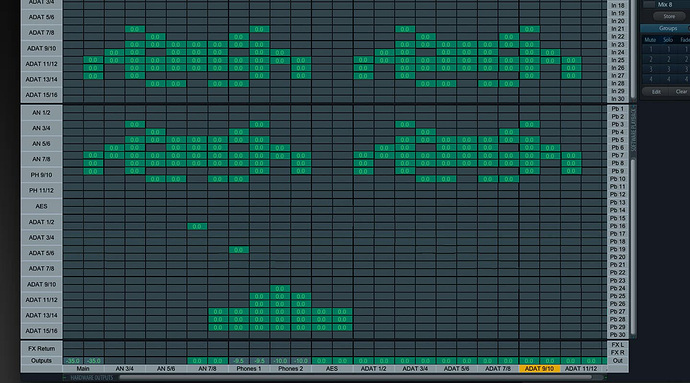This screenshot has width=690, height=383.
Task: Click the Pb 30 channel label
Action: (617, 335)
